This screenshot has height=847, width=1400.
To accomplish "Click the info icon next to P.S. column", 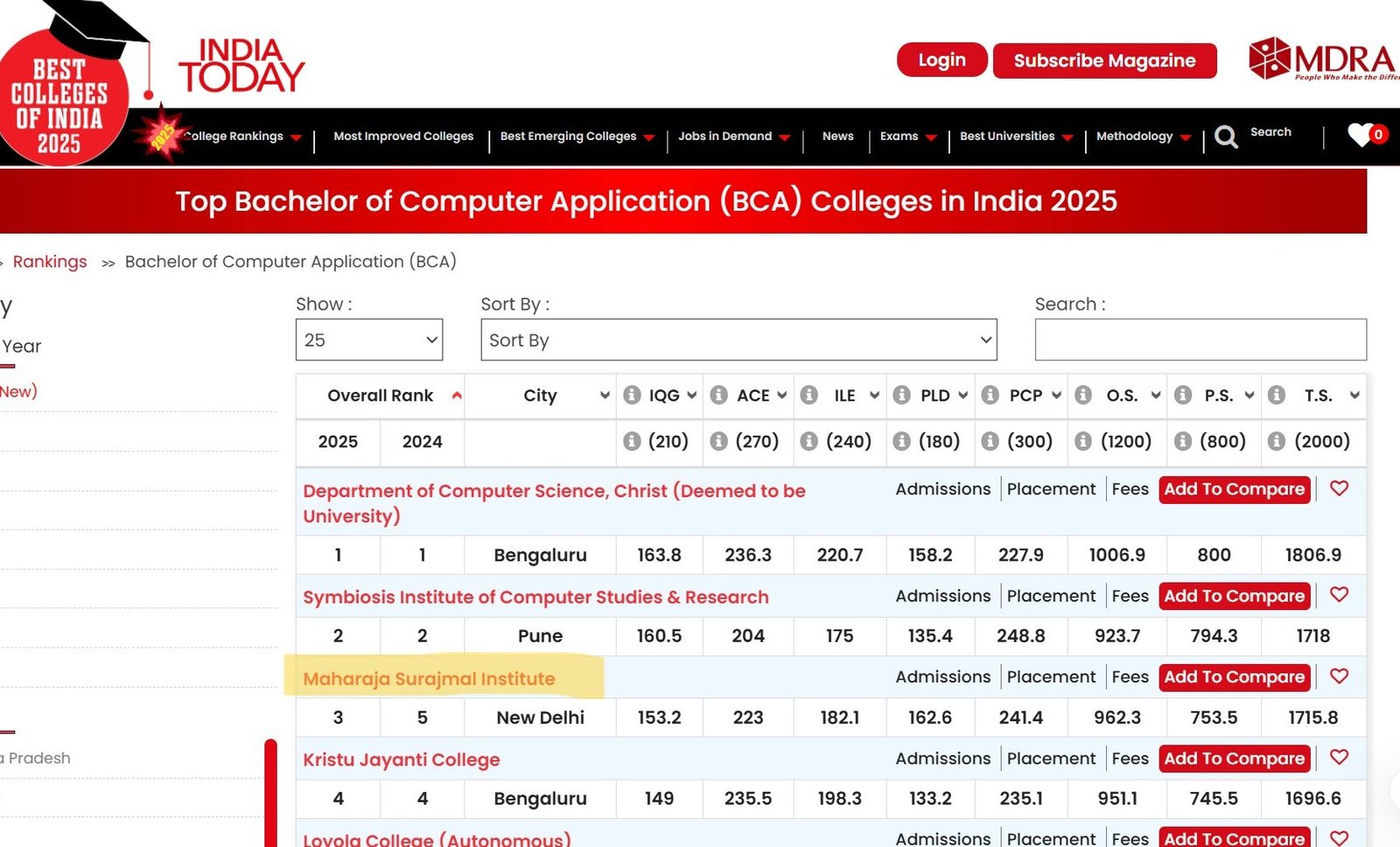I will tap(1183, 395).
